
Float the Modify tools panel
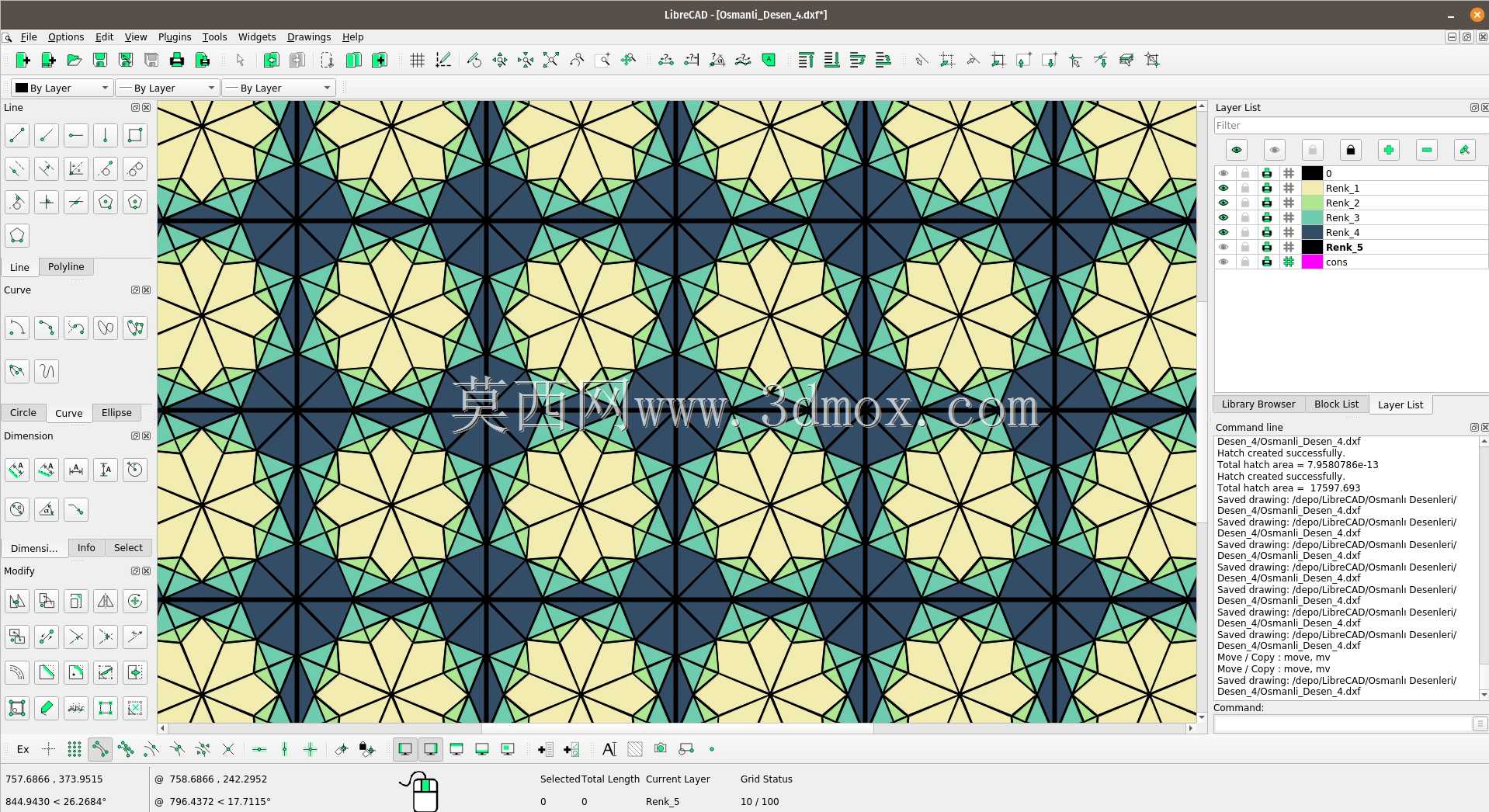[135, 571]
